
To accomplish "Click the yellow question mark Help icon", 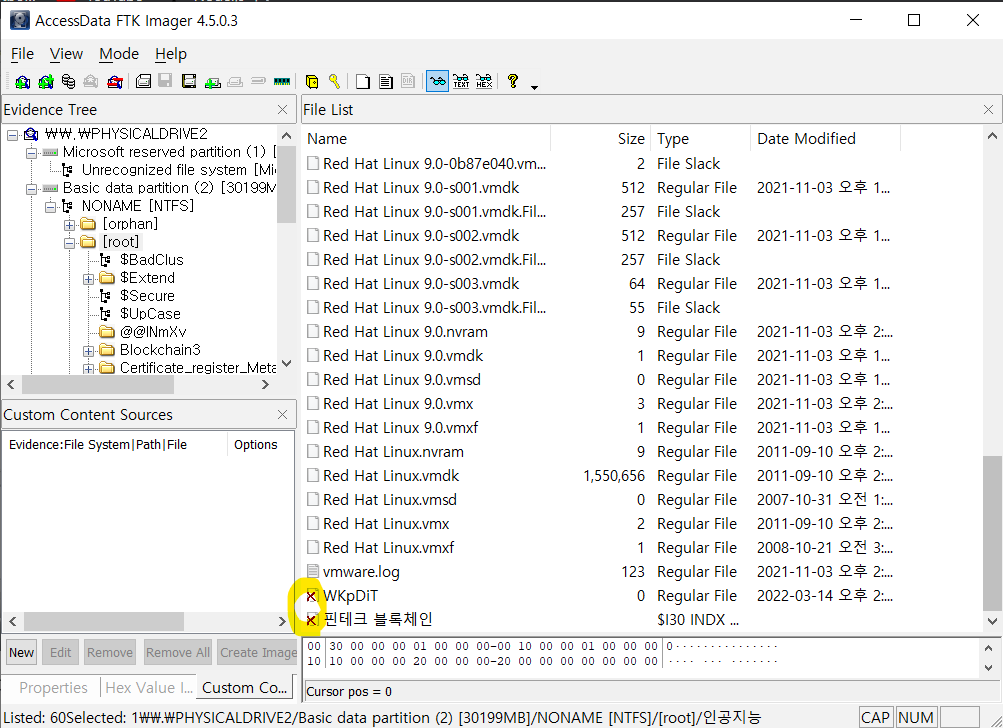I will (x=512, y=81).
